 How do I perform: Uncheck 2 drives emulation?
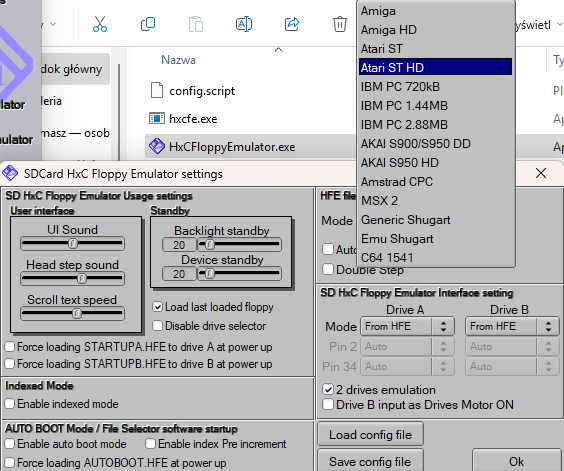(x=328, y=389)
